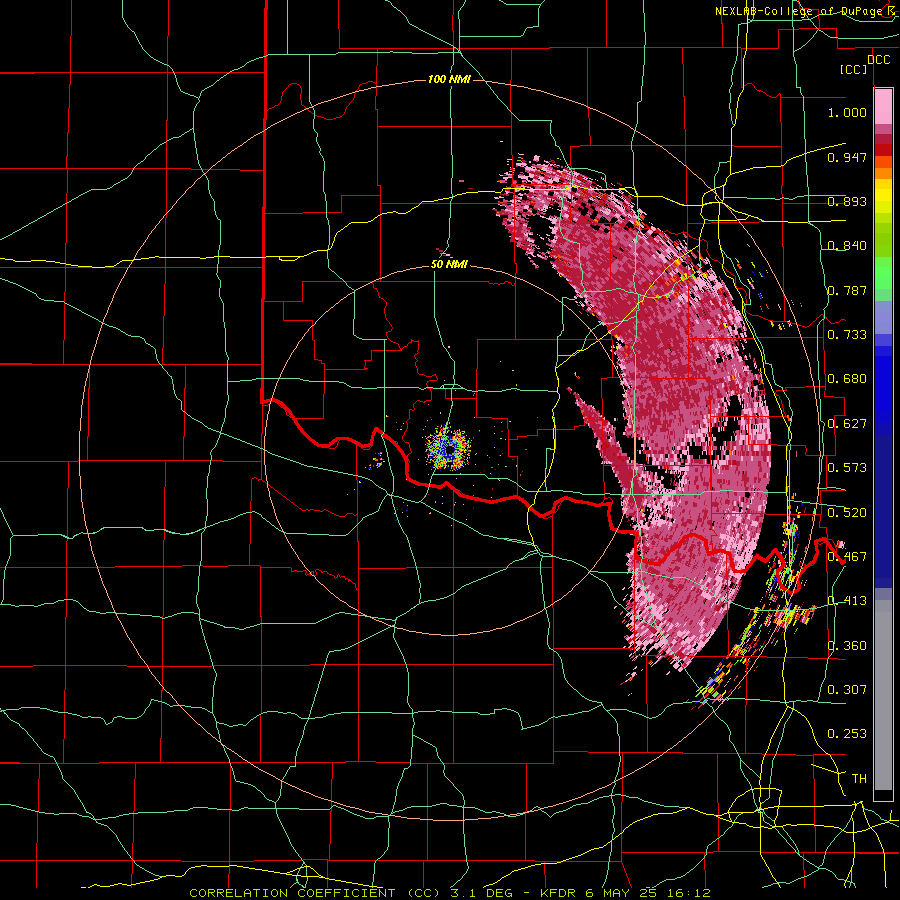Screen dimensions: 900x900
Task: Click the 0.893 legend value
Action: (x=847, y=201)
